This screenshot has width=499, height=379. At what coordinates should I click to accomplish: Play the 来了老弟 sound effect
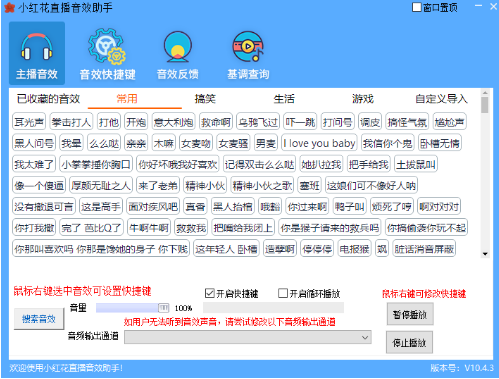pos(158,185)
